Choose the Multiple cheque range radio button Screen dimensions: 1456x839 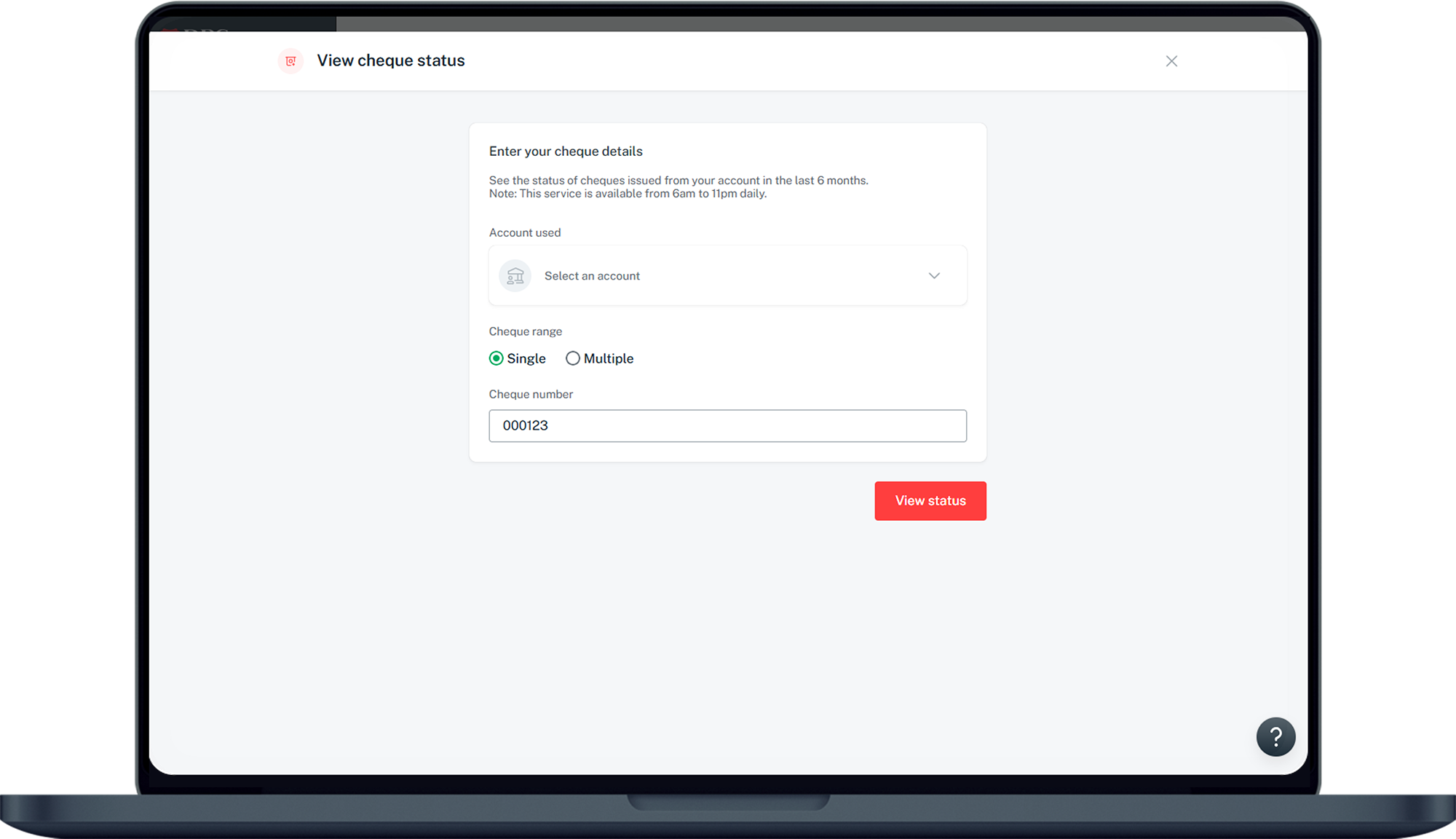573,358
